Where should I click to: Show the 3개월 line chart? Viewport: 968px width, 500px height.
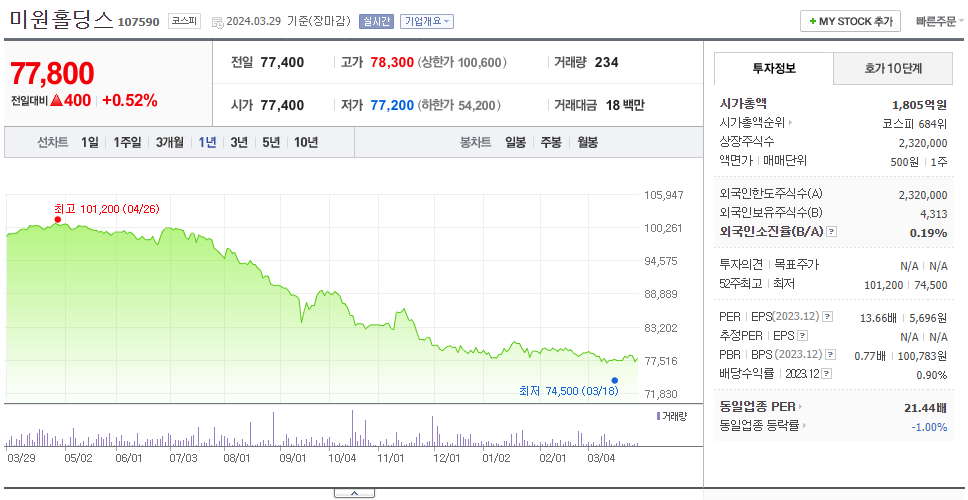pos(170,143)
